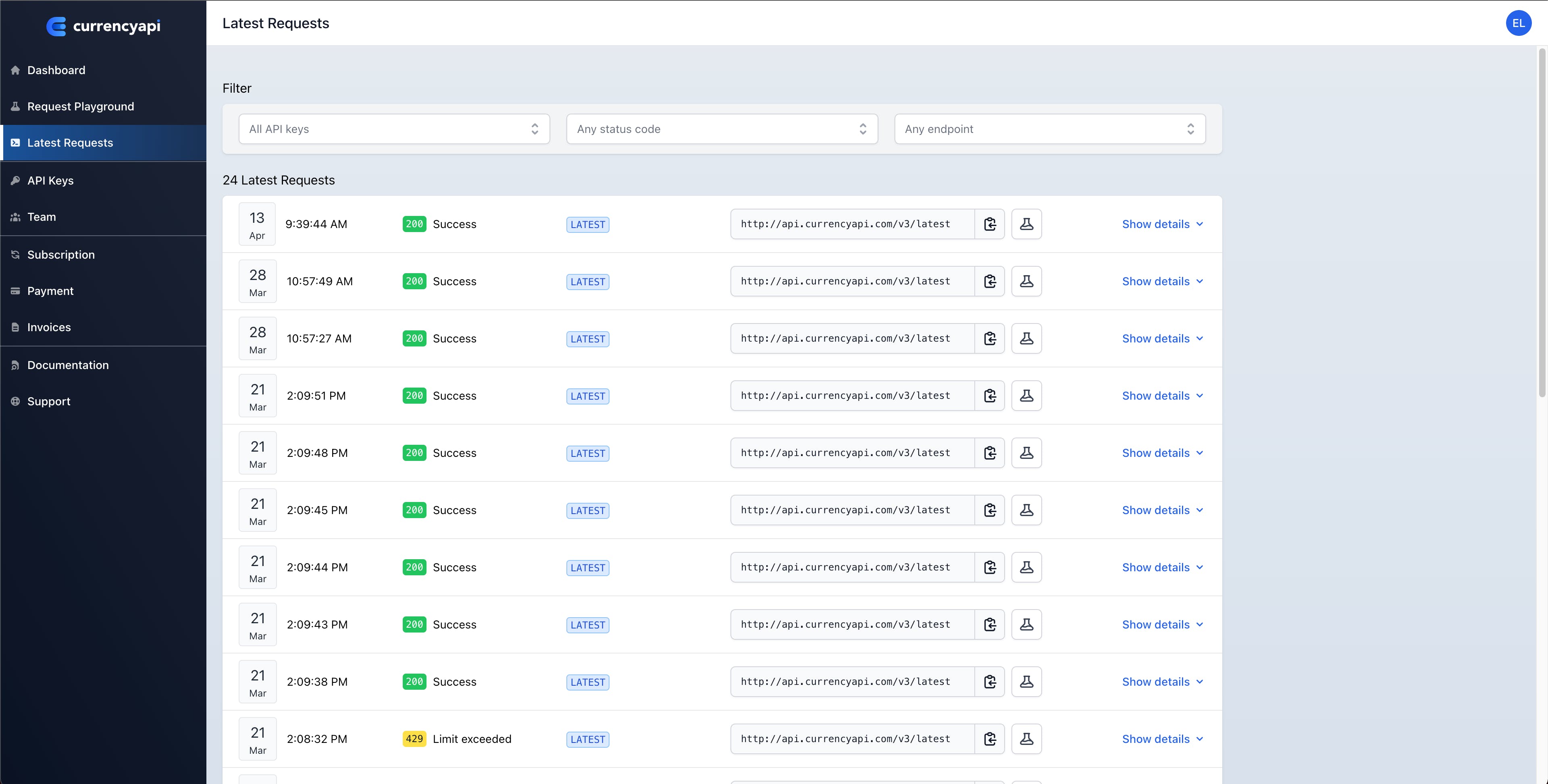Image resolution: width=1548 pixels, height=784 pixels.
Task: Open the API Keys sidebar page
Action: pyautogui.click(x=50, y=181)
